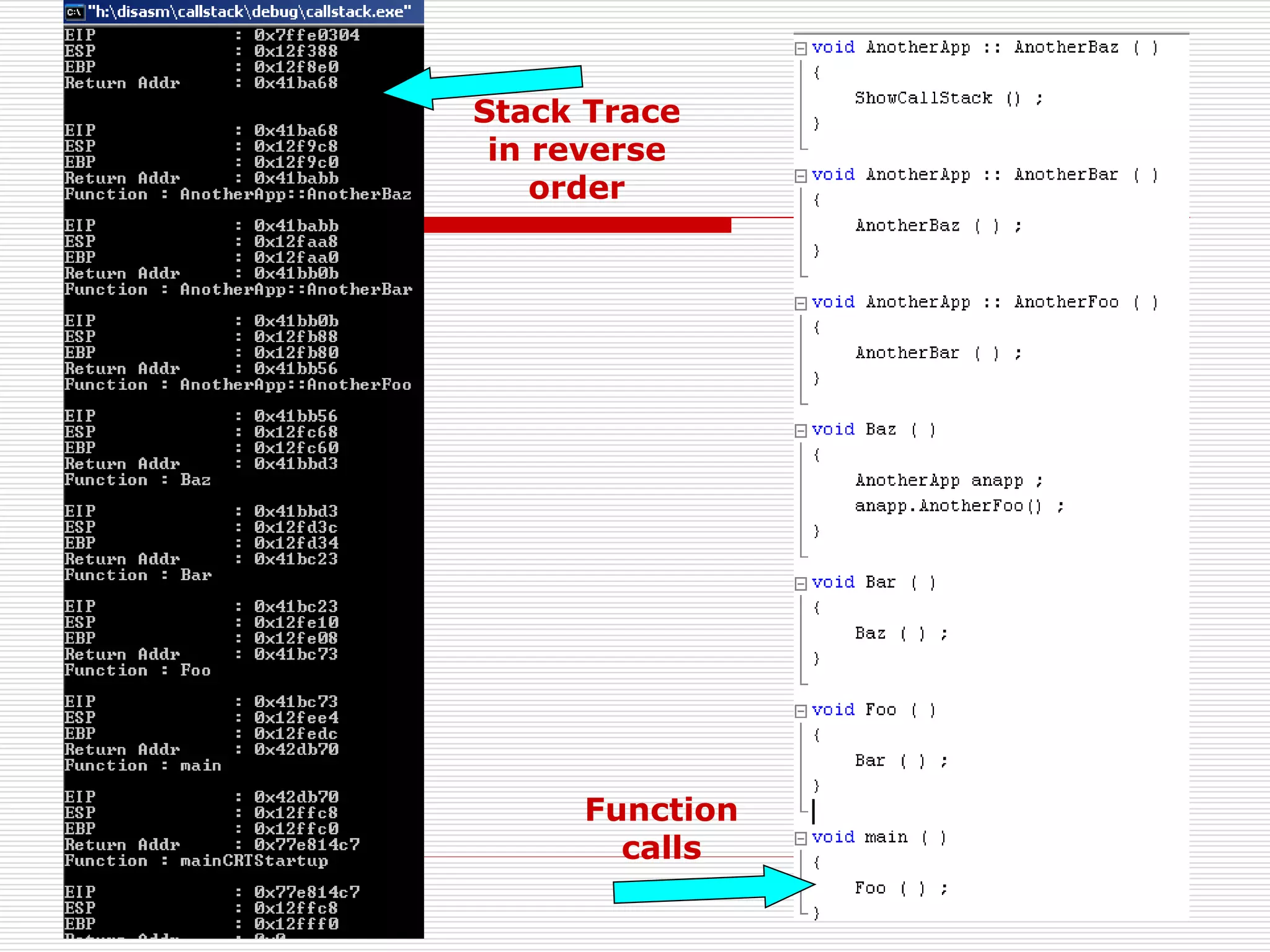Image resolution: width=1270 pixels, height=952 pixels.
Task: Click 'Function : AnotherApp::AnotherBaz' in console
Action: click(x=238, y=195)
